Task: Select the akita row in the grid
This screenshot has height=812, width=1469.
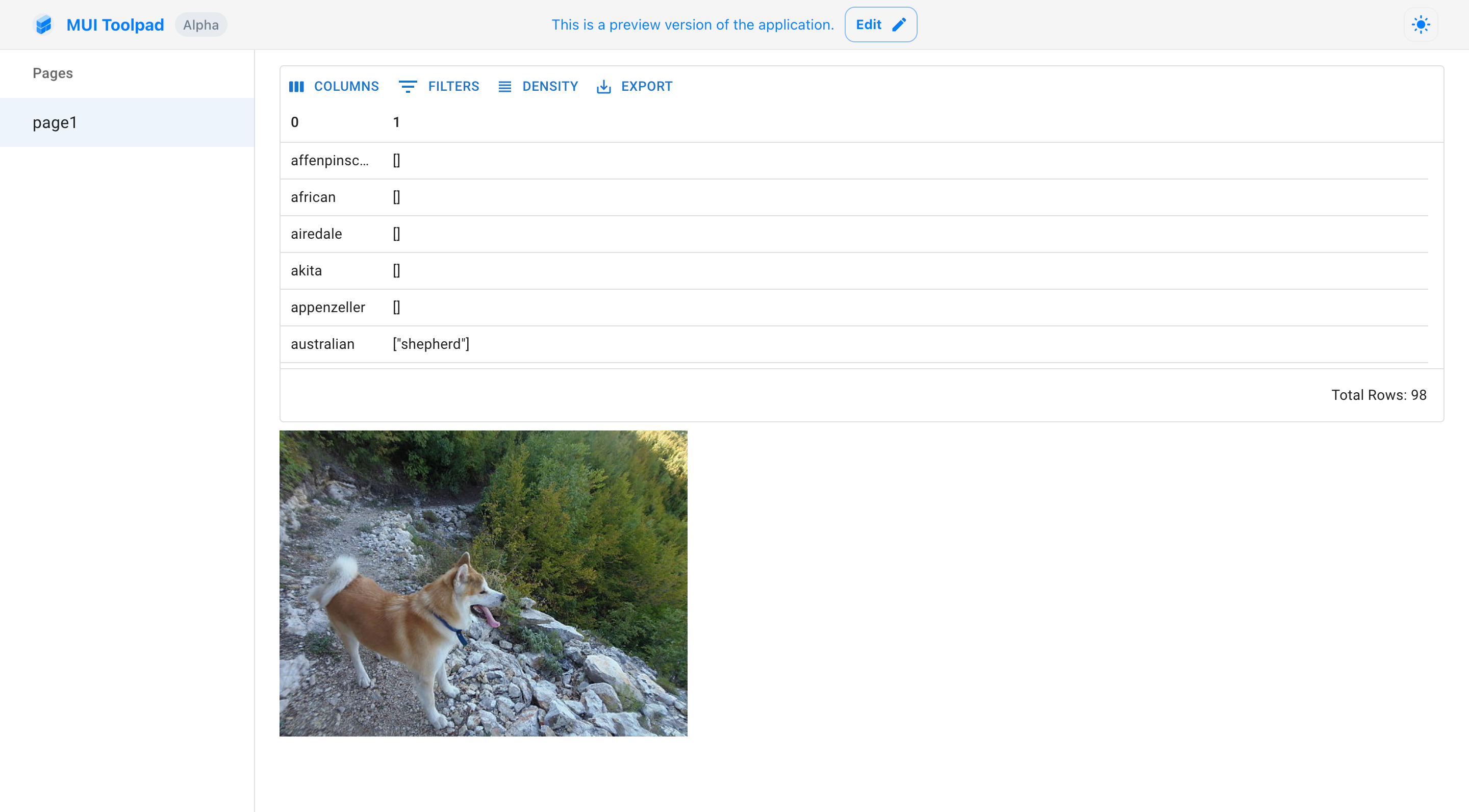Action: (x=306, y=270)
